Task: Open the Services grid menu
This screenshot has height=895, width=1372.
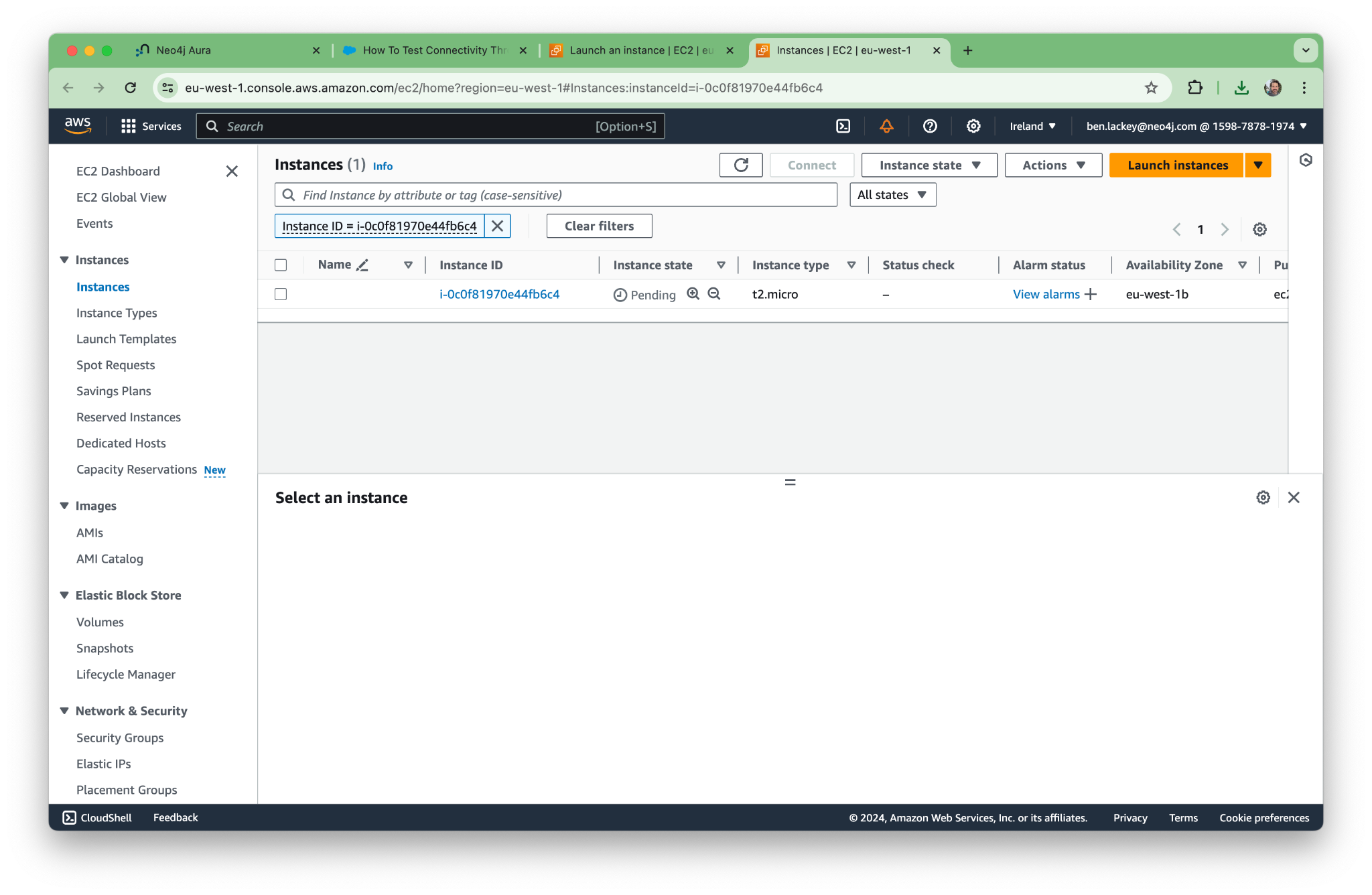Action: (x=151, y=126)
